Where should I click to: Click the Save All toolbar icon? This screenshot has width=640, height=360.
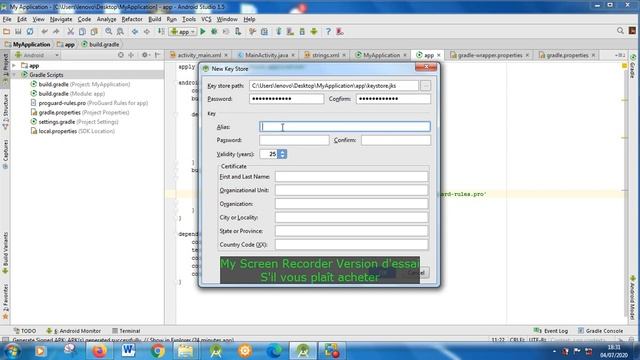(18, 31)
